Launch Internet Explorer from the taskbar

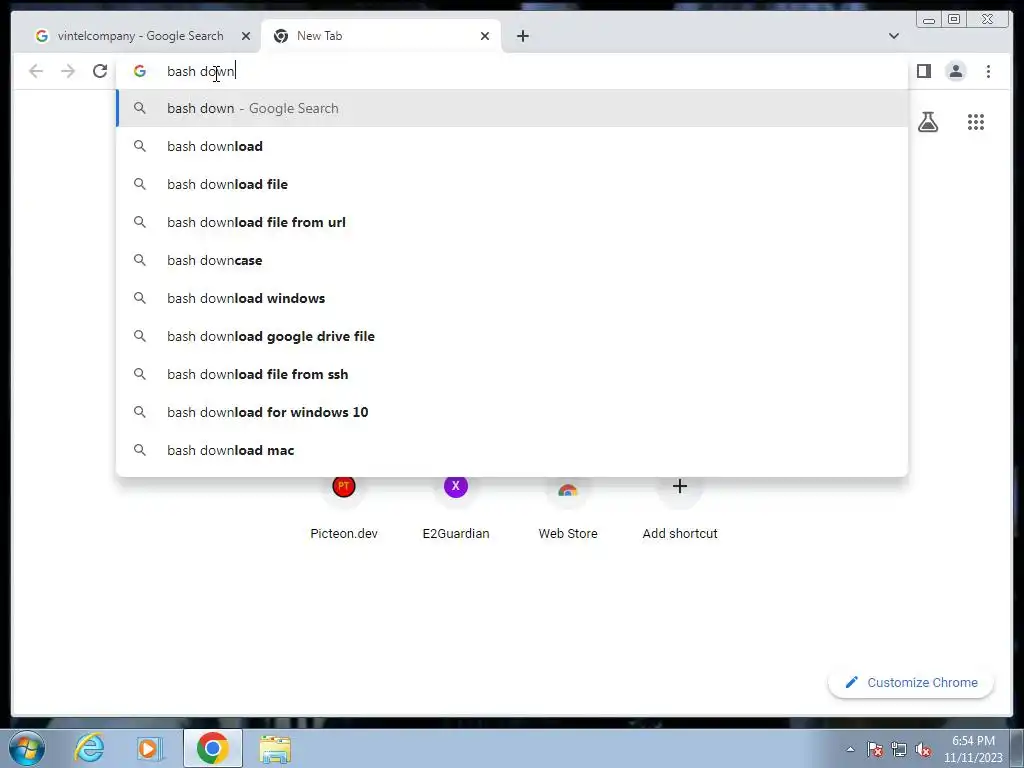coord(89,748)
